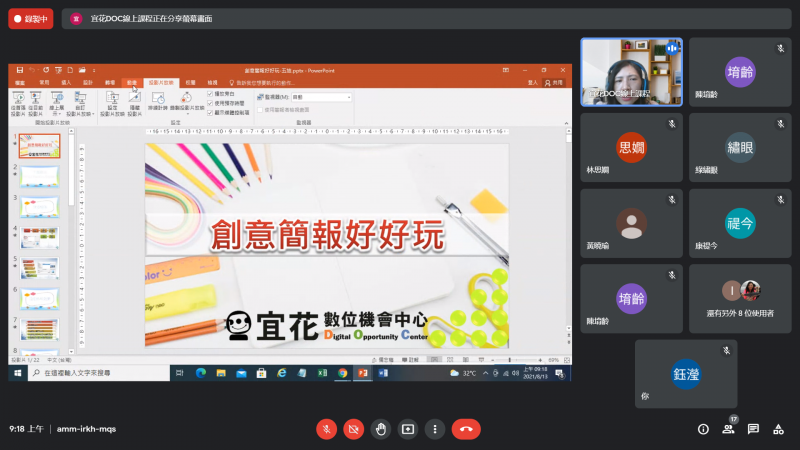
Task: Click fit slide to window icon
Action: click(567, 360)
